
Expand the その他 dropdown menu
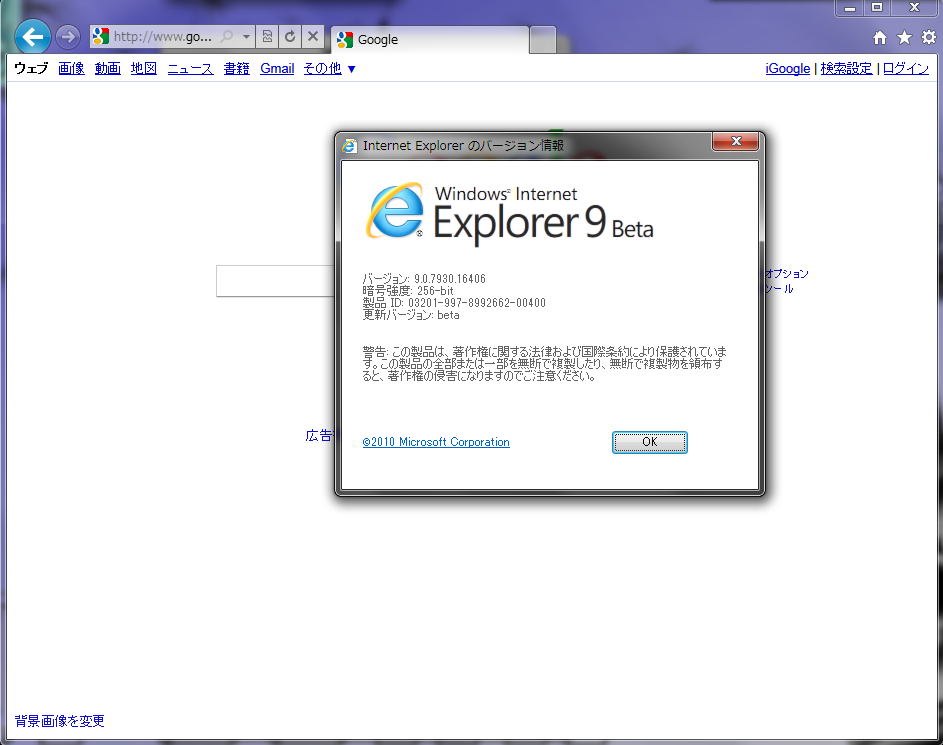click(330, 69)
